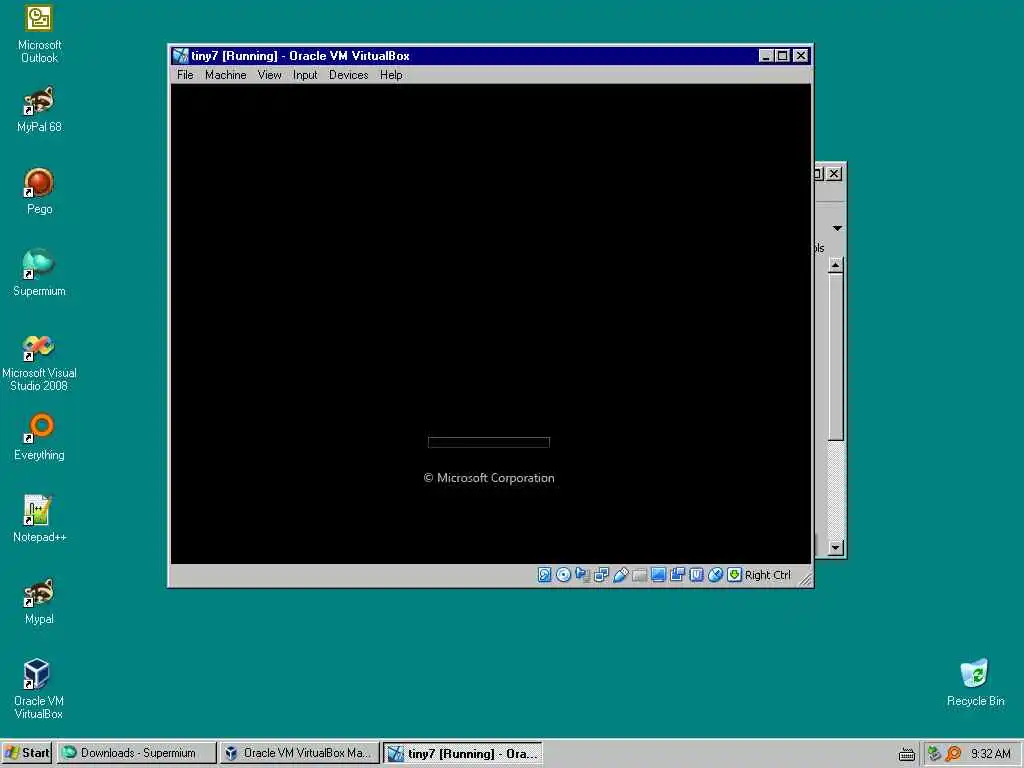
Task: Select the Microsoft Visual Studio 2008 shortcut
Action: pos(39,362)
